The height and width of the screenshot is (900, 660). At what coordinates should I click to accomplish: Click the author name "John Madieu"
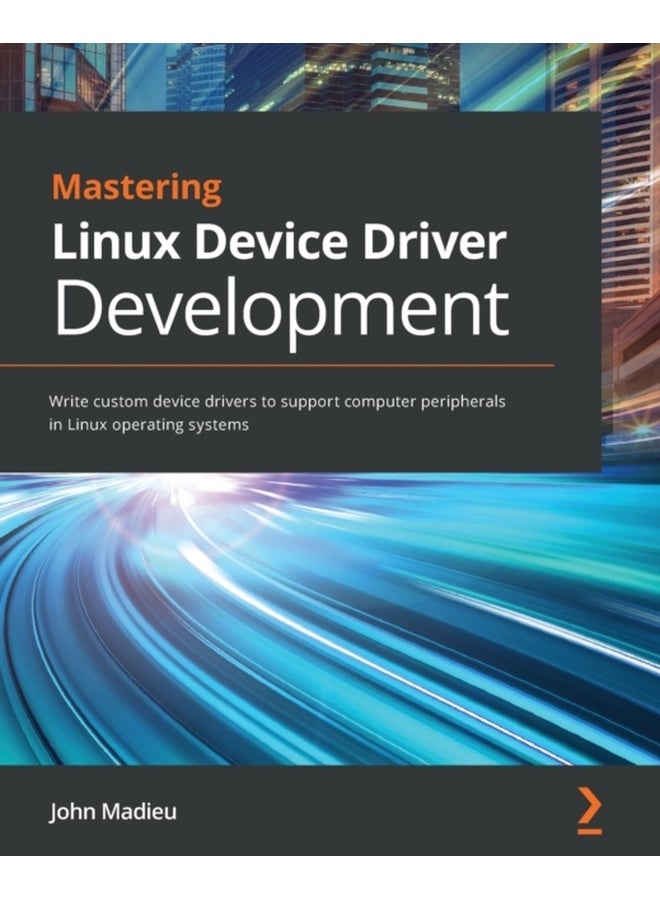(x=113, y=812)
